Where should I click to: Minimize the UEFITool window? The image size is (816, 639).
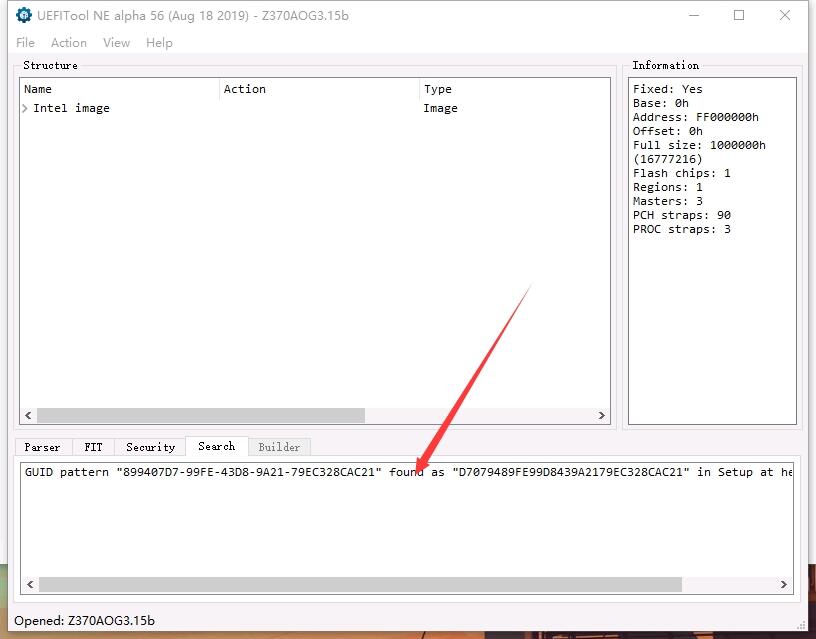click(x=694, y=15)
